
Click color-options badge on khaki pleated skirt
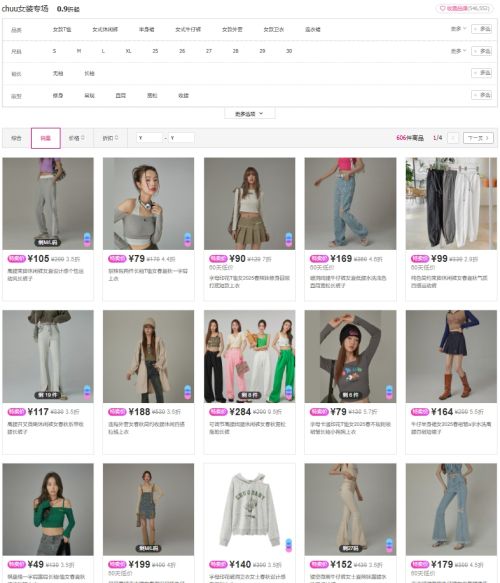tap(288, 239)
